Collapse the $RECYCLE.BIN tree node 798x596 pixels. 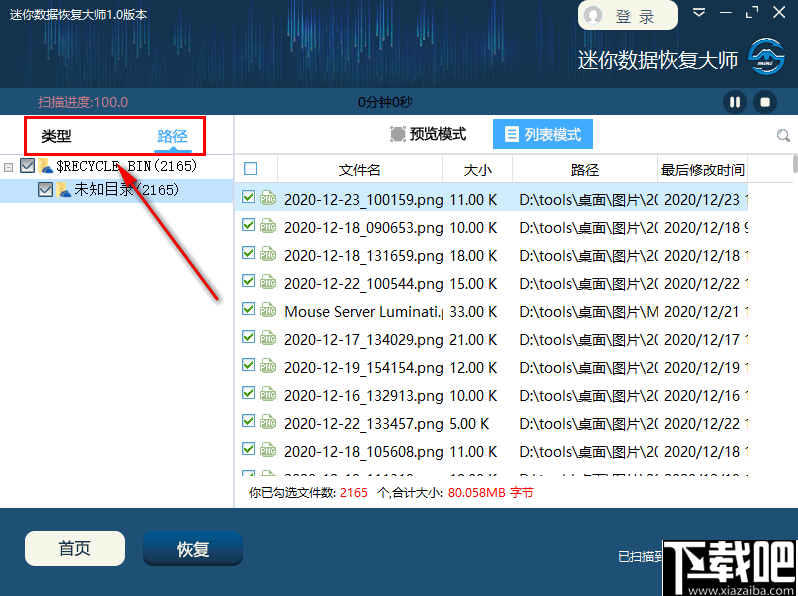pyautogui.click(x=8, y=167)
